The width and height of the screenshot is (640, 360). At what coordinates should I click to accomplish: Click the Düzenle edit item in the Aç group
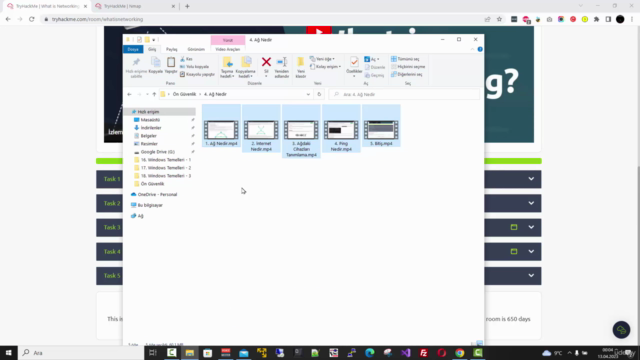pos(375,67)
